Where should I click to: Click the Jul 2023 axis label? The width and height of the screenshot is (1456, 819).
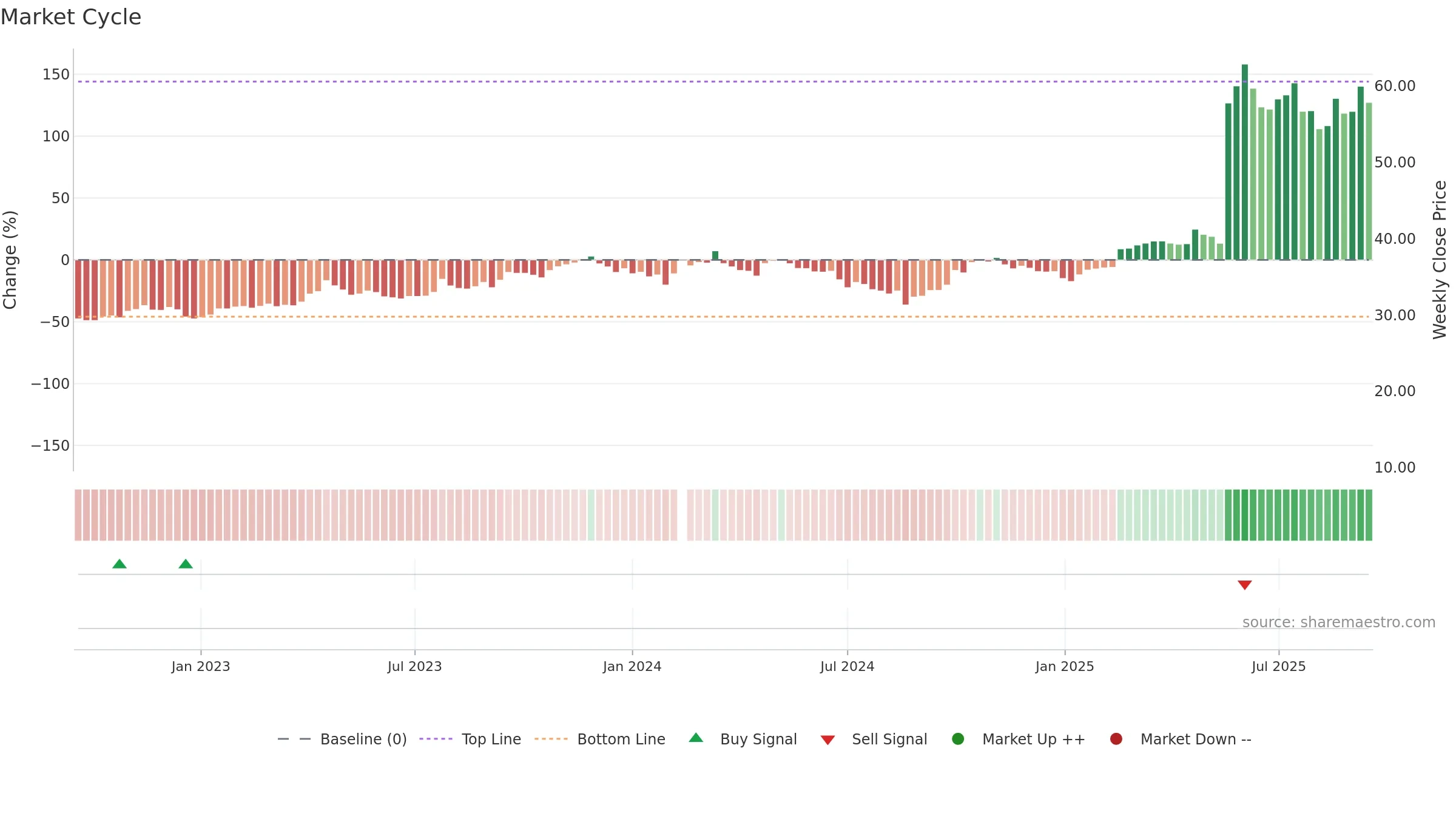(x=415, y=667)
